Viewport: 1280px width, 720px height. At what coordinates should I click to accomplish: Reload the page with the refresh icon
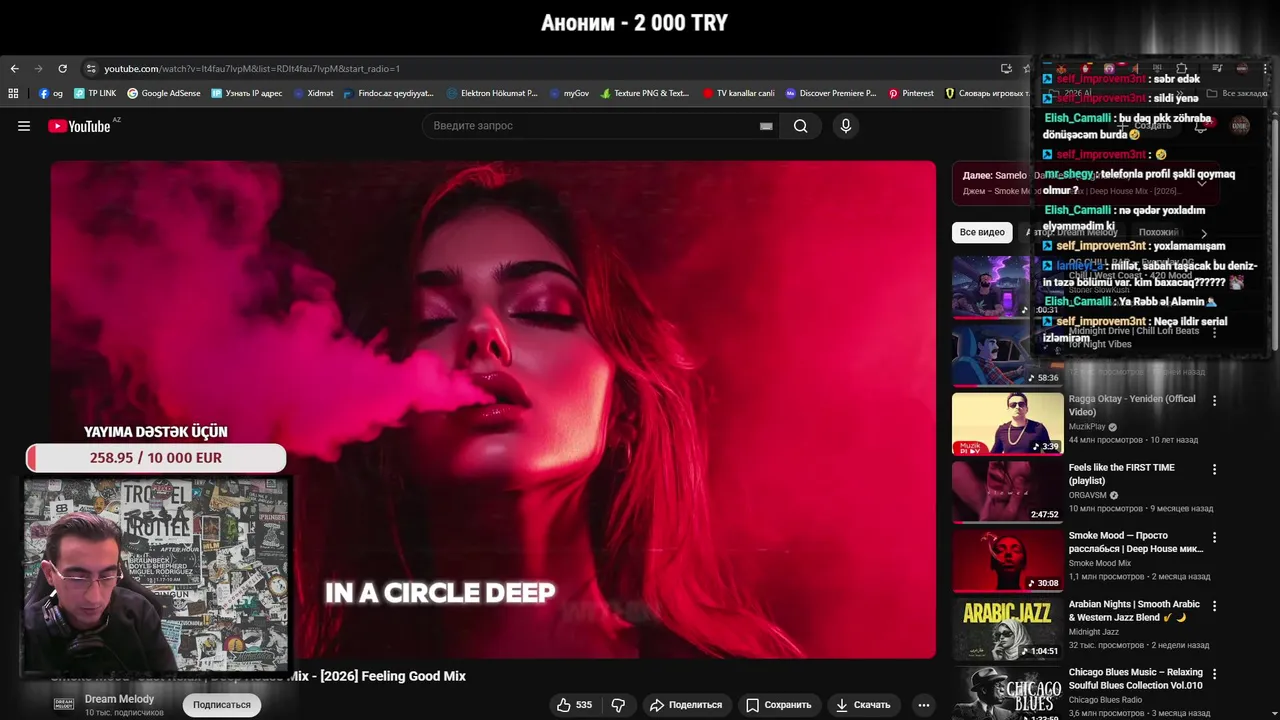coord(62,69)
